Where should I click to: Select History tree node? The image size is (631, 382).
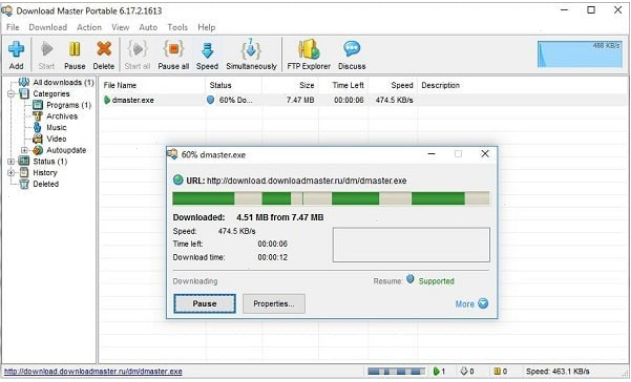(45, 173)
